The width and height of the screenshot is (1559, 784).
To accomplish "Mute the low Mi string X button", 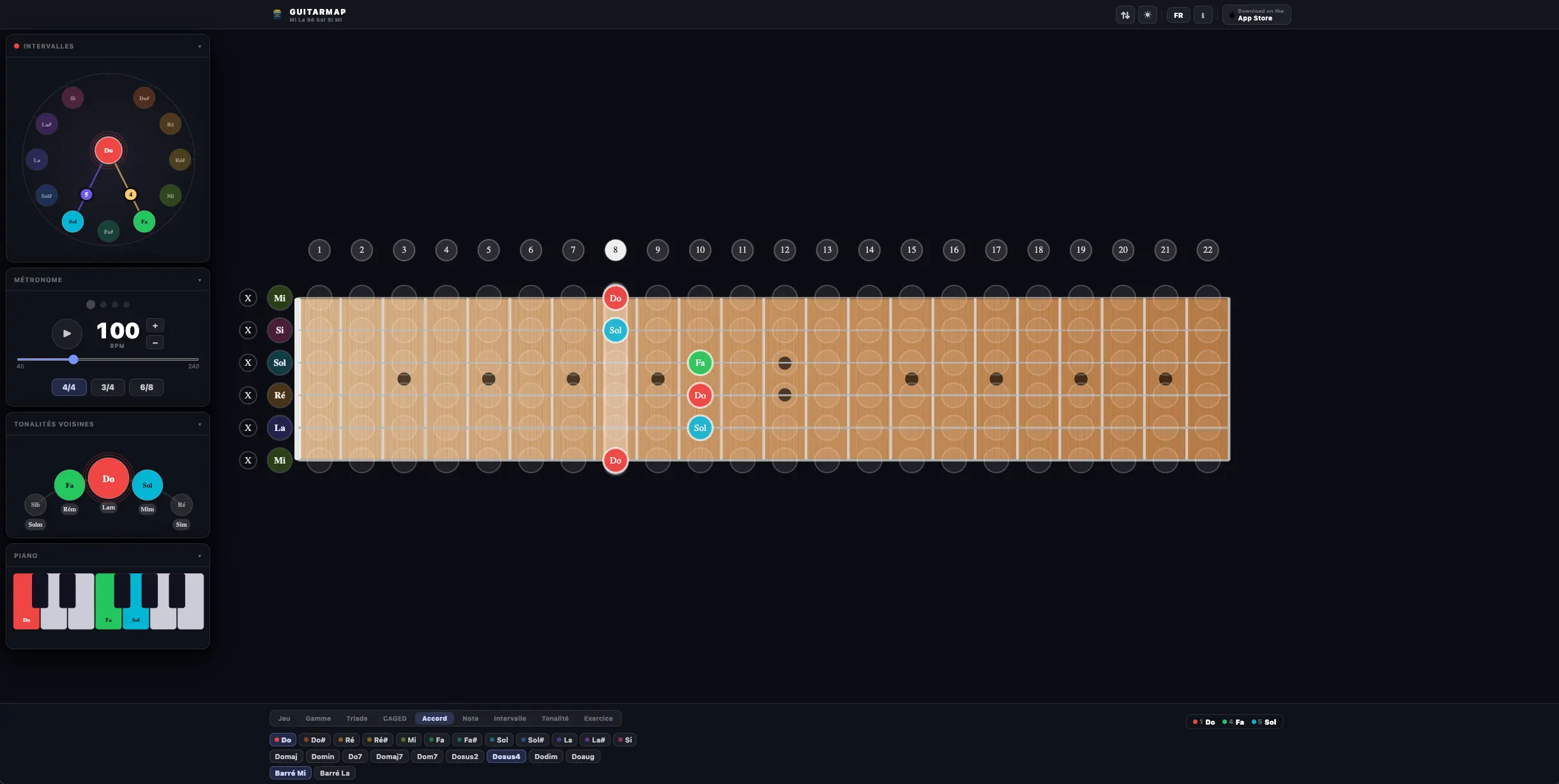I will [x=248, y=460].
